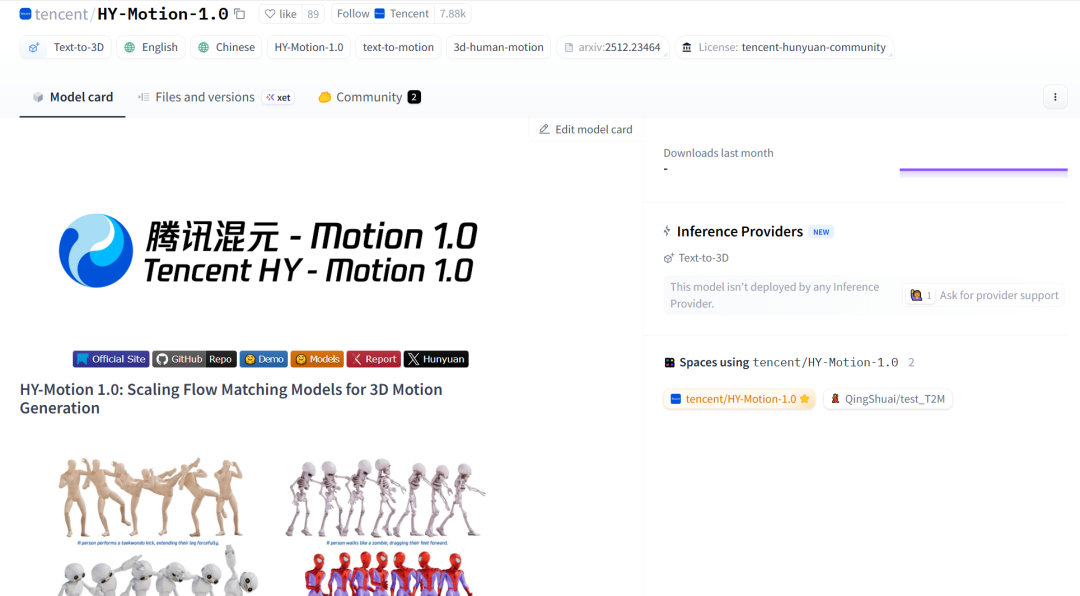This screenshot has height=596, width=1080.
Task: Click the Text-to-3D label under Inference Providers
Action: pyautogui.click(x=703, y=258)
